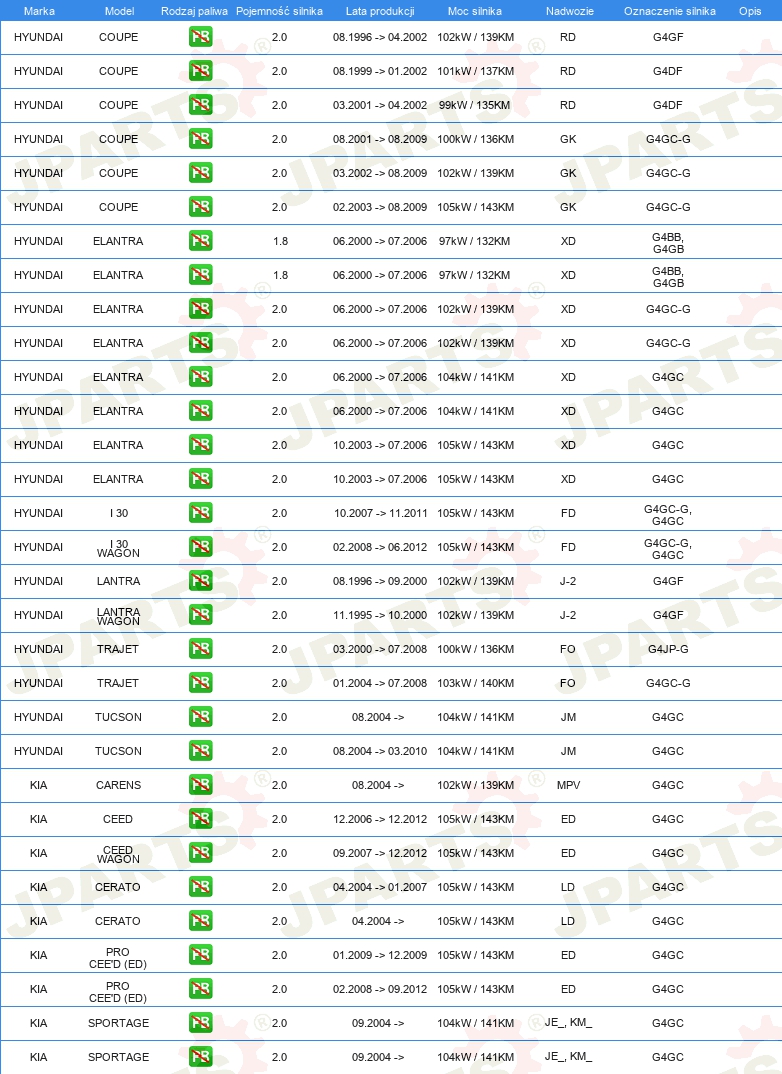
Task: Select the engine code G4JP-G
Action: 668,649
